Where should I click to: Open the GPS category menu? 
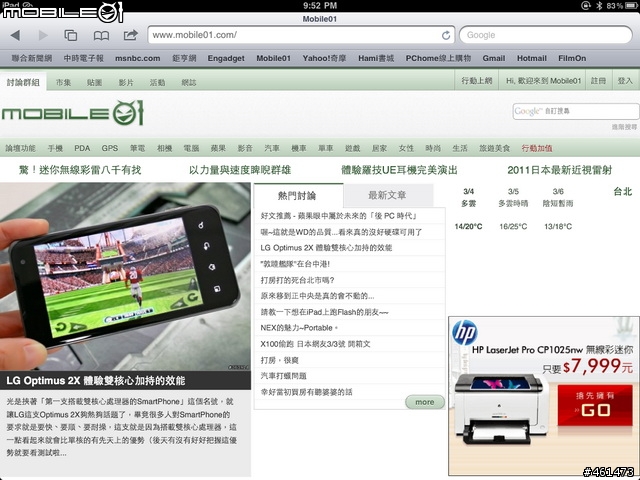click(x=110, y=148)
